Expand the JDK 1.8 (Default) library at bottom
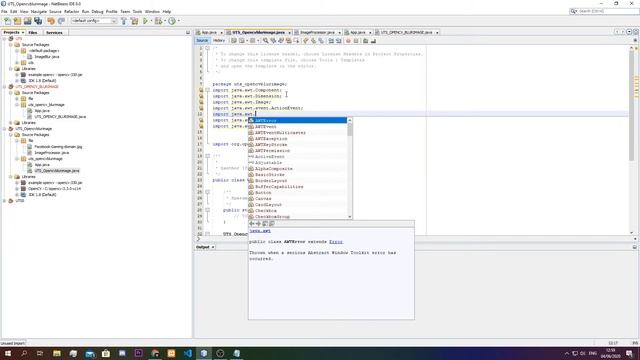Image resolution: width=640 pixels, height=360 pixels. pos(17,195)
